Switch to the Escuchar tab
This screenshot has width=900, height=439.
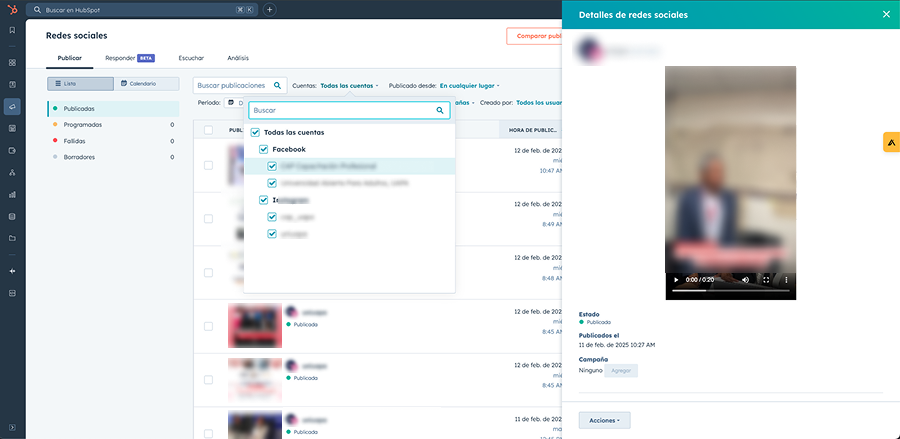click(191, 58)
